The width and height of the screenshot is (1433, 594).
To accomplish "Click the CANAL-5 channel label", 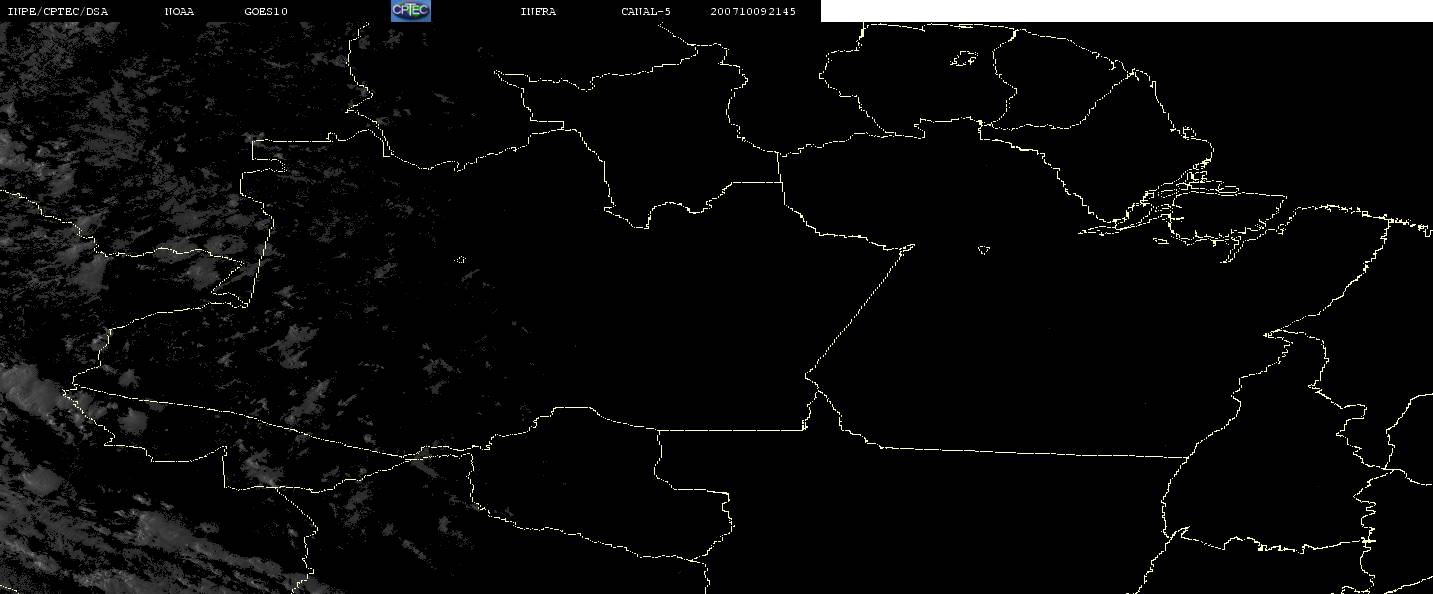I will [646, 11].
